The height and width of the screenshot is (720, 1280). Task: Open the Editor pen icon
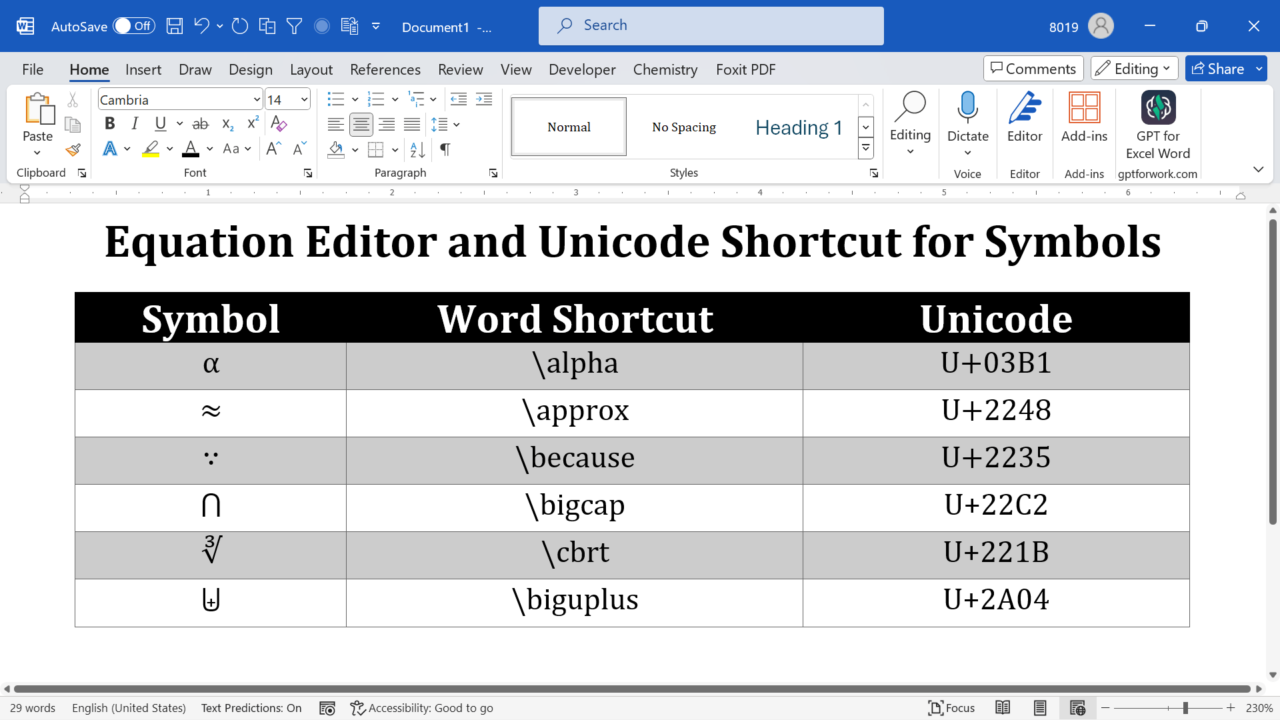click(1024, 108)
